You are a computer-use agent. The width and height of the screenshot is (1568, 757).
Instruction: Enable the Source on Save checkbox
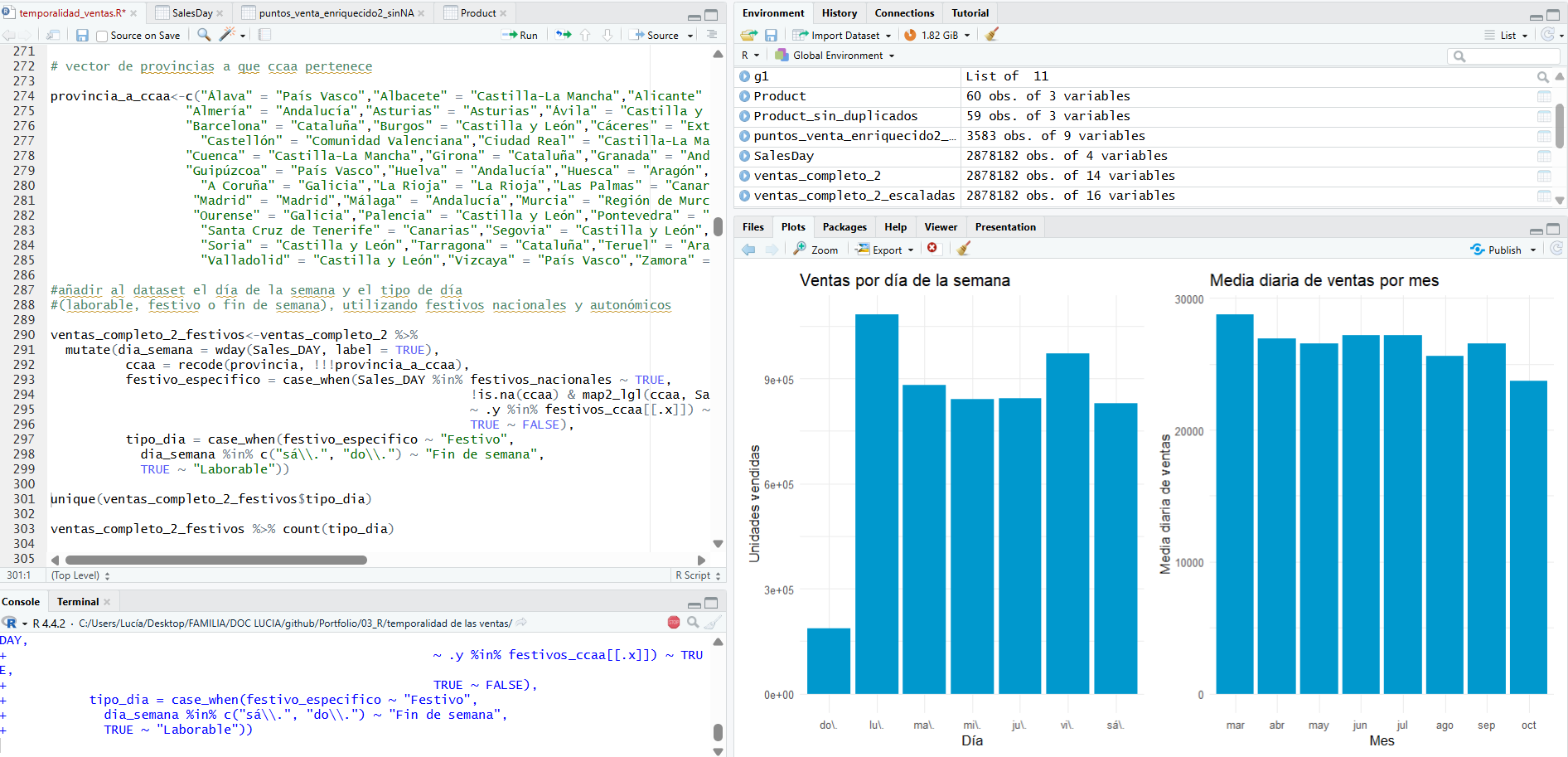coord(102,36)
